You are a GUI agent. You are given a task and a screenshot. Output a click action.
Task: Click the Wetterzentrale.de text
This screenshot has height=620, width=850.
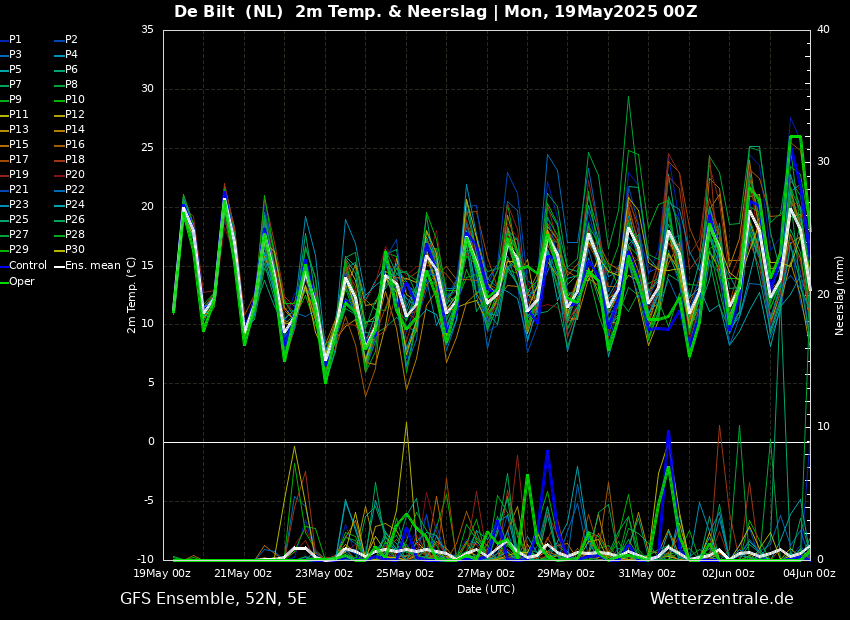pyautogui.click(x=722, y=598)
